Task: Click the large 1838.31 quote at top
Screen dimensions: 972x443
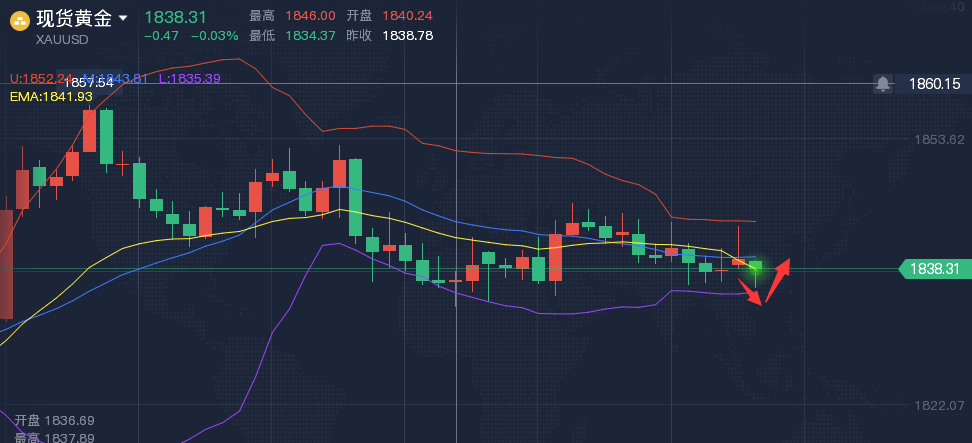Action: 175,17
